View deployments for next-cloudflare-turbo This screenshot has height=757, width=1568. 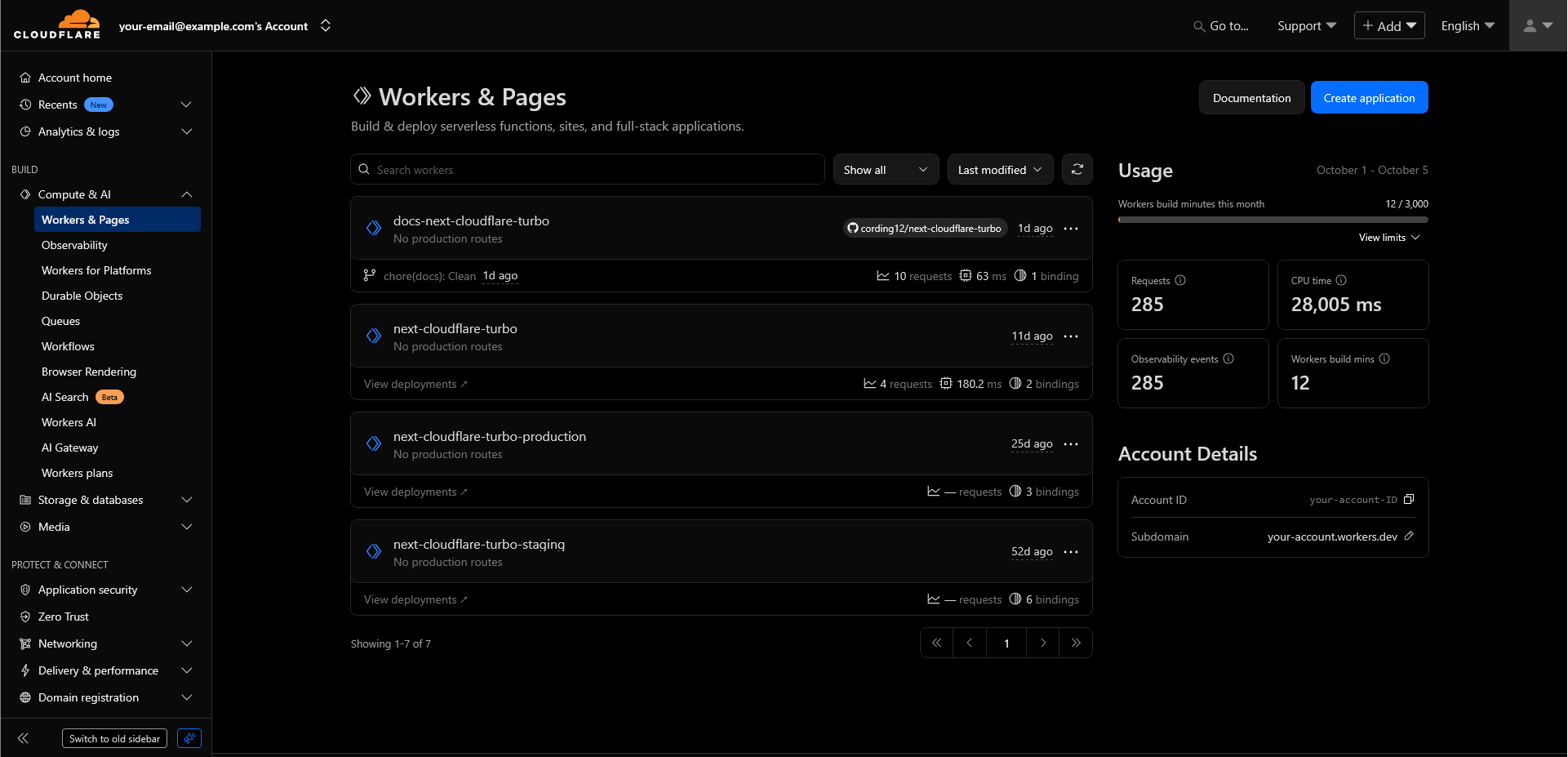415,384
